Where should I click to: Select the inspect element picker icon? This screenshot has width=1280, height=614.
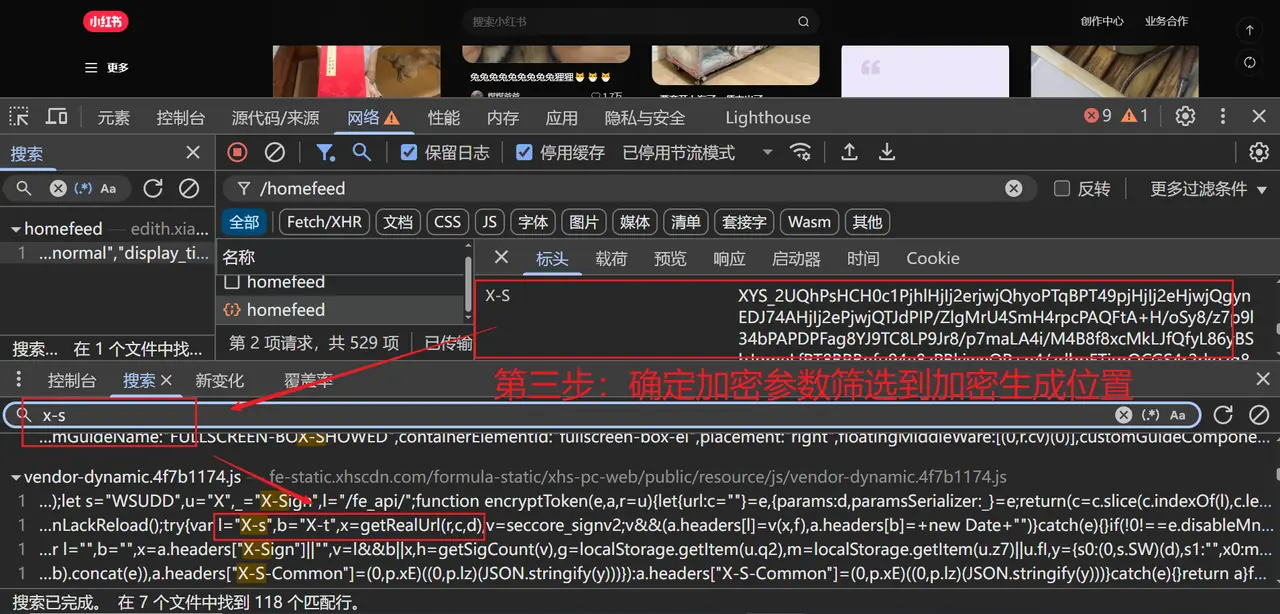tap(18, 116)
